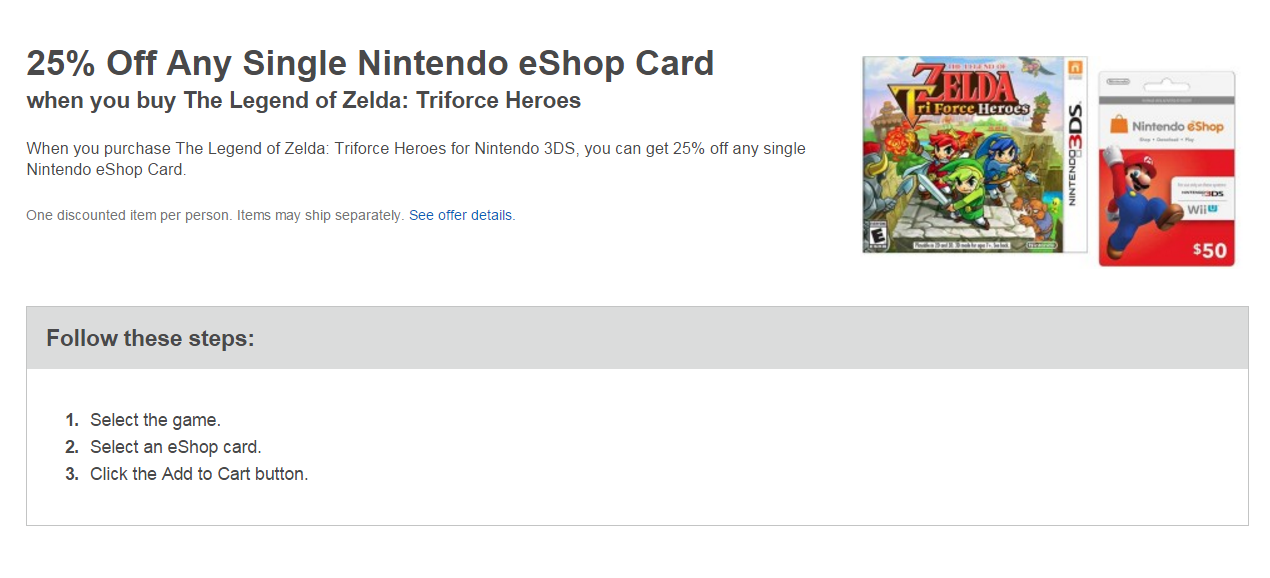The image size is (1270, 578).
Task: Click the Mario figure on the card
Action: coord(1133,202)
